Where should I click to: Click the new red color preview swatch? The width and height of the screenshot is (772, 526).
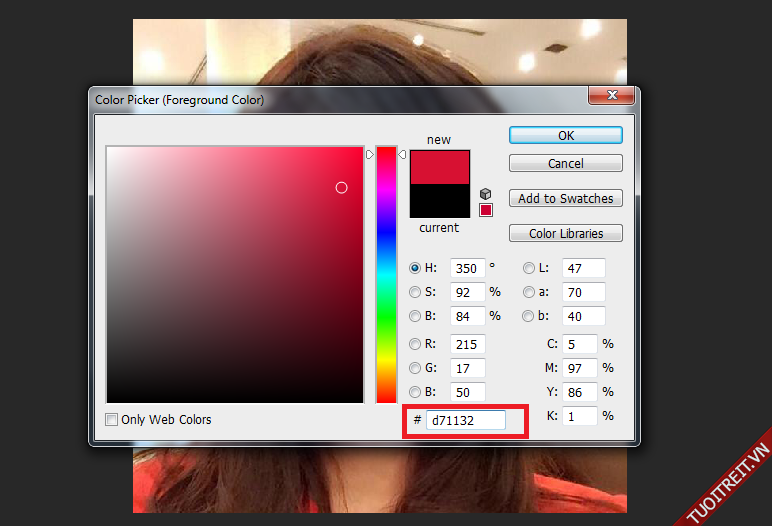(x=440, y=167)
